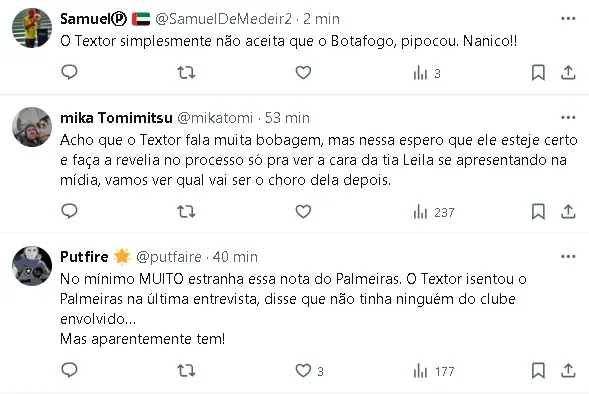Retweet mika Tomimitsu's tweet

(x=186, y=212)
